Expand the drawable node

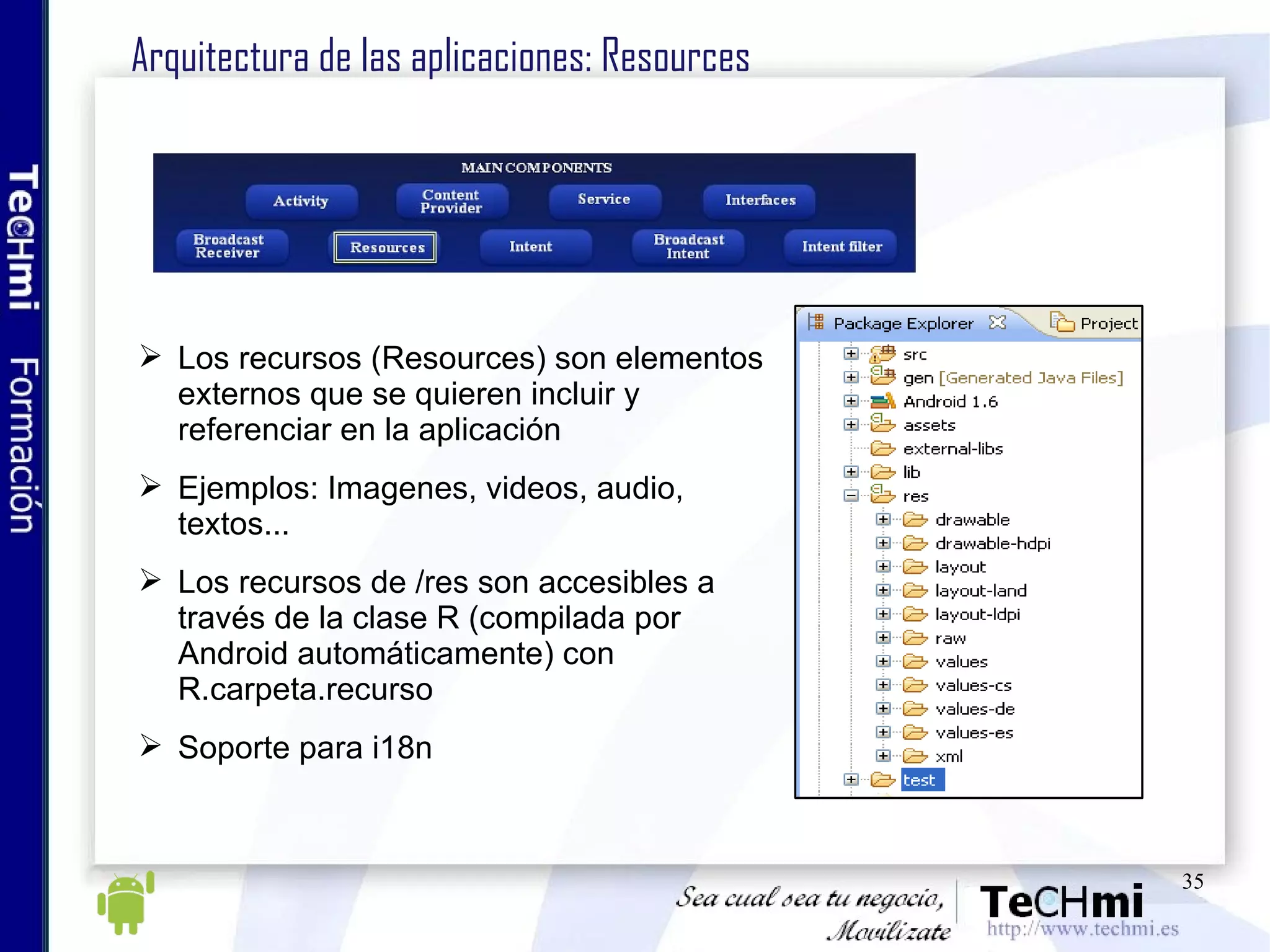pos(883,519)
